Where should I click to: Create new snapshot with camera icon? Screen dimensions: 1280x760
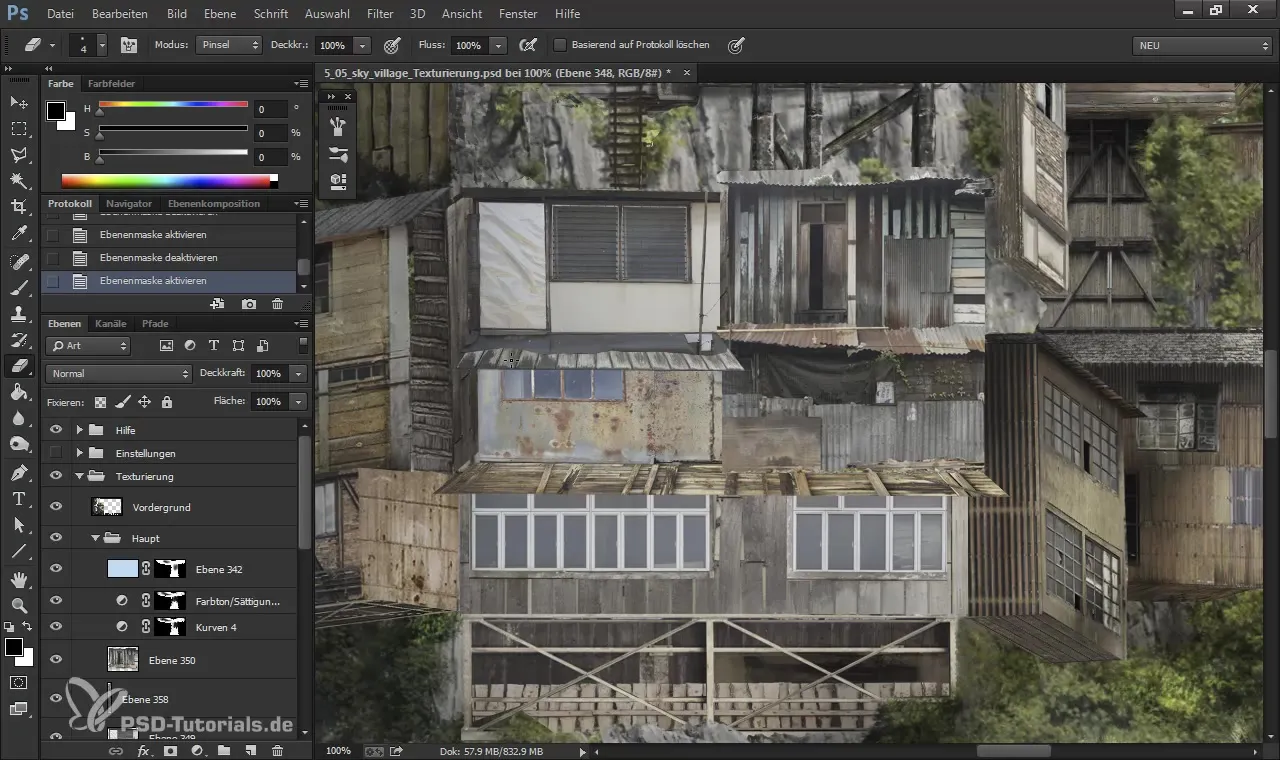click(x=248, y=304)
